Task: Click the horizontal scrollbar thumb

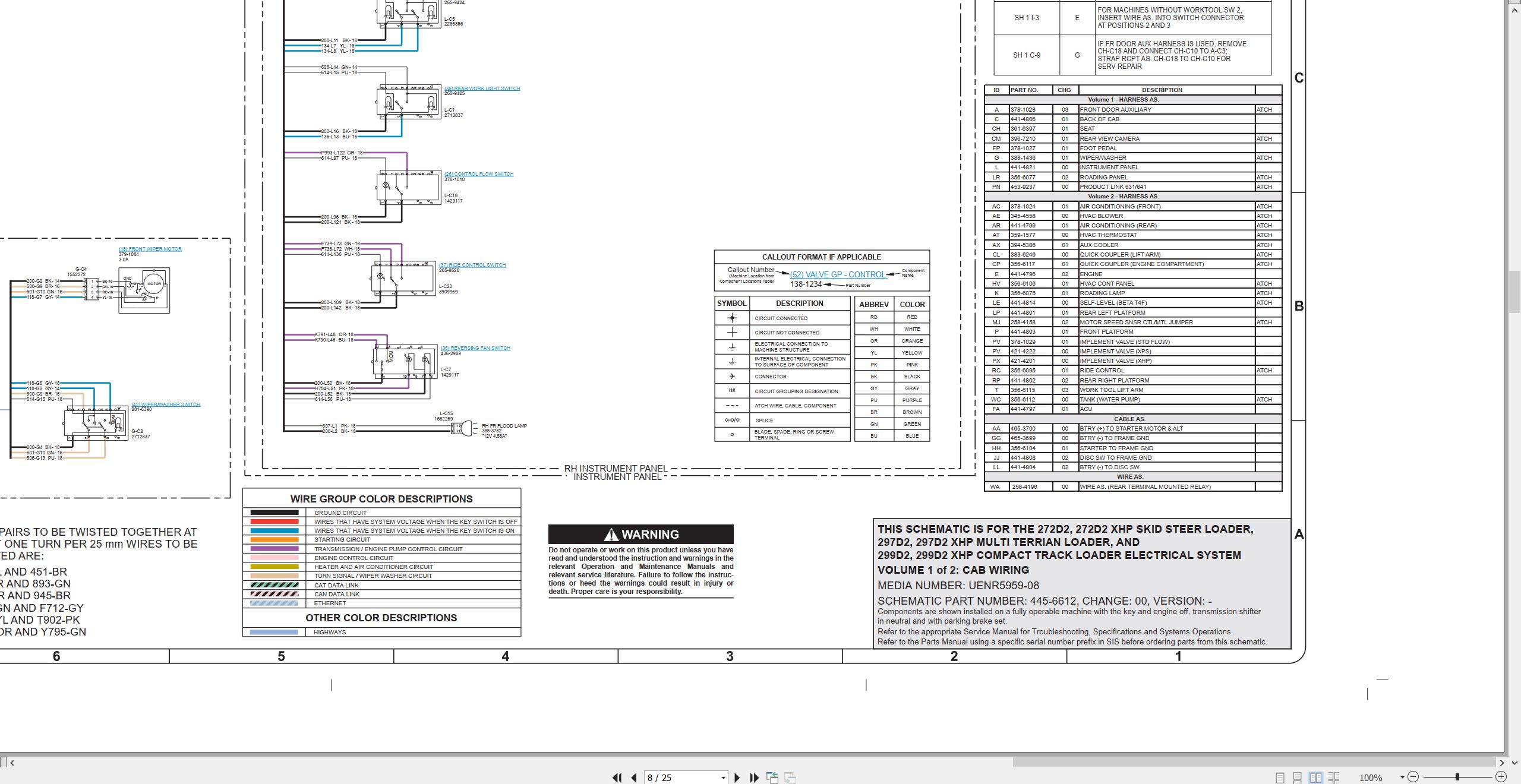Action: coord(1254,762)
